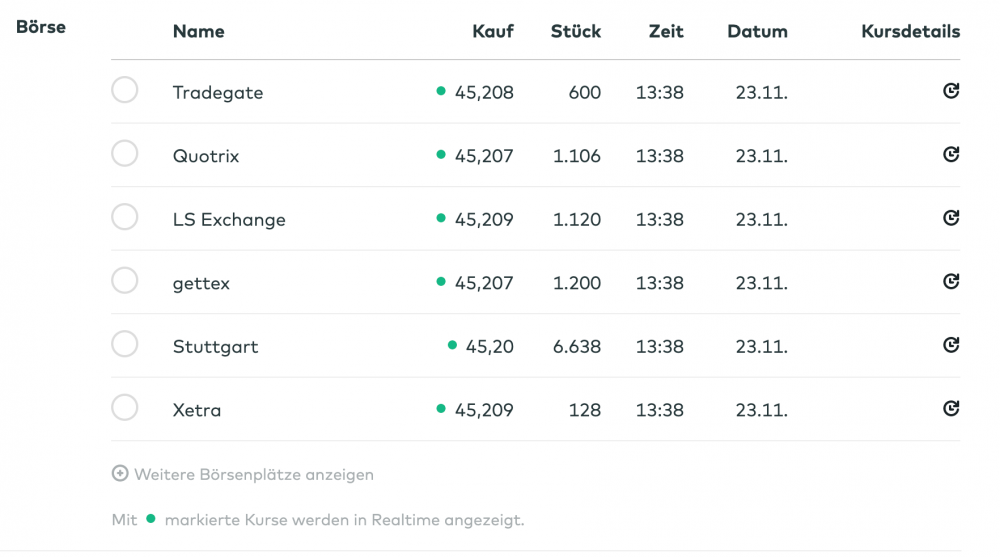1000x557 pixels.
Task: Refresh the Quotrix price details
Action: coord(951,155)
